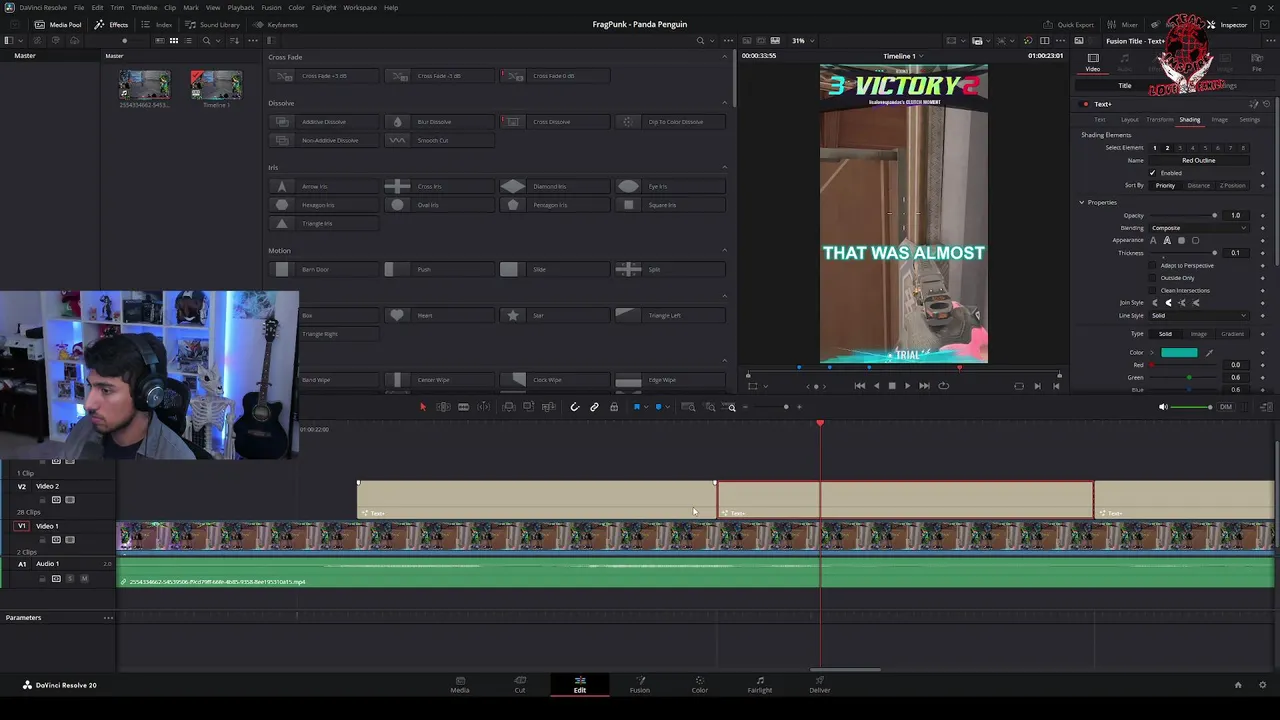Click the Custom Zoom icon in timeline toolbar

[731, 407]
